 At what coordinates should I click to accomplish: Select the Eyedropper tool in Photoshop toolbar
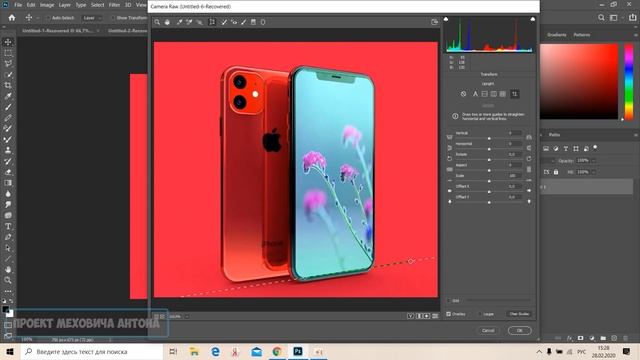point(8,96)
